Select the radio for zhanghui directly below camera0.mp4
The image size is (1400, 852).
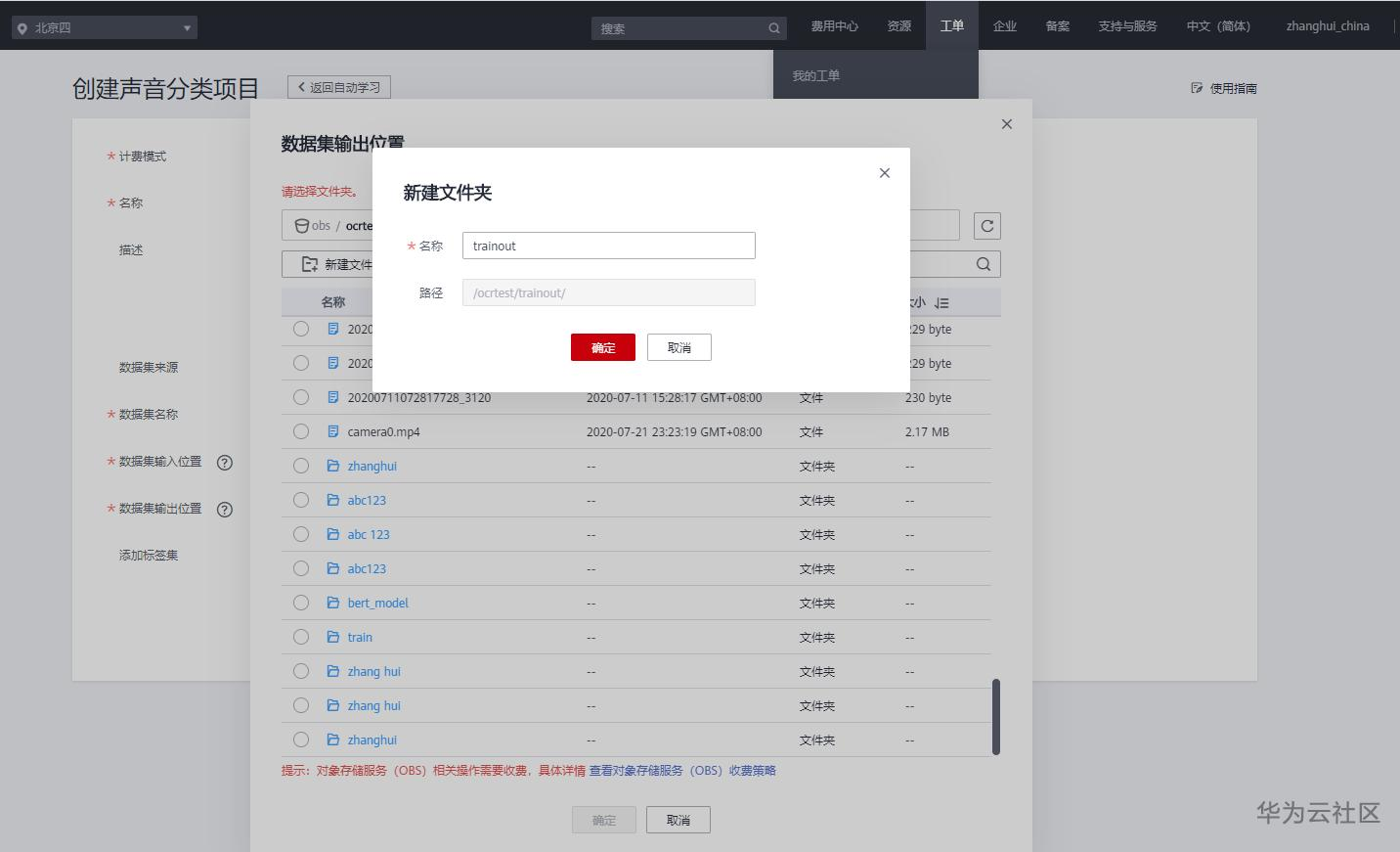pos(301,466)
